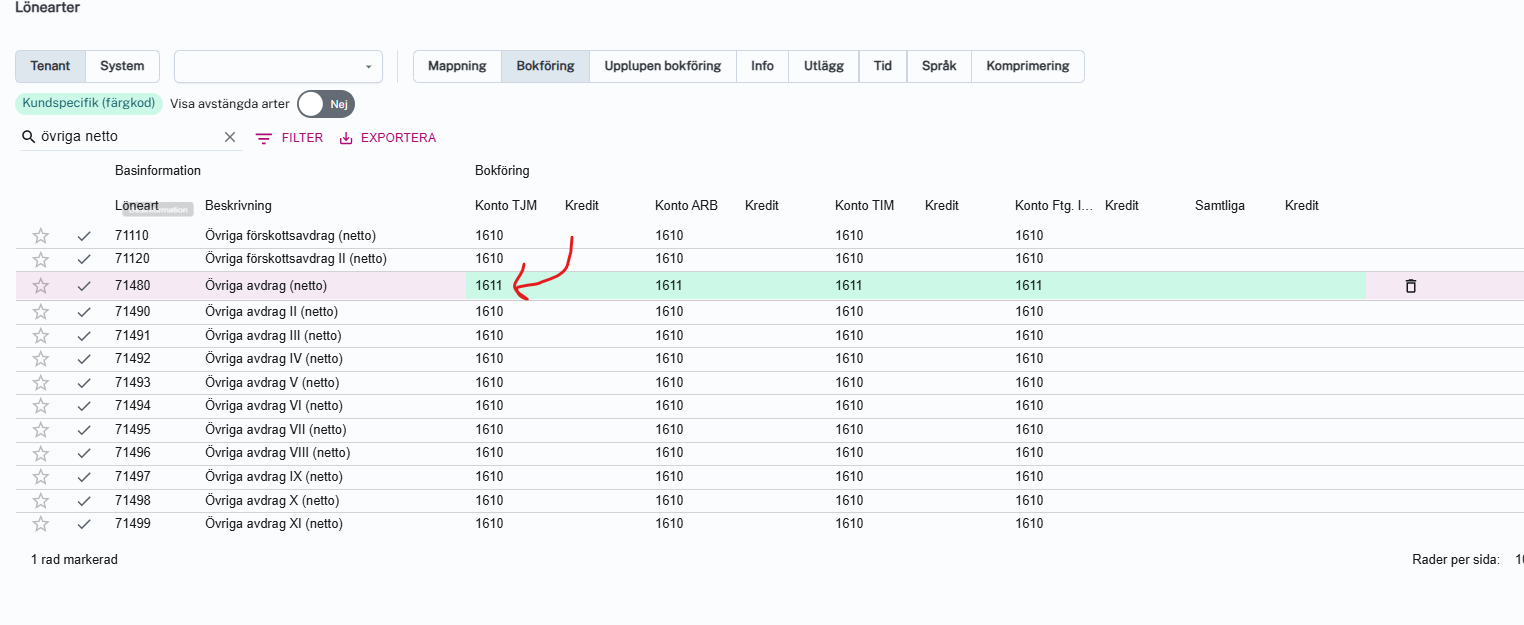Click the star for row 71494
The height and width of the screenshot is (625, 1524).
40,406
